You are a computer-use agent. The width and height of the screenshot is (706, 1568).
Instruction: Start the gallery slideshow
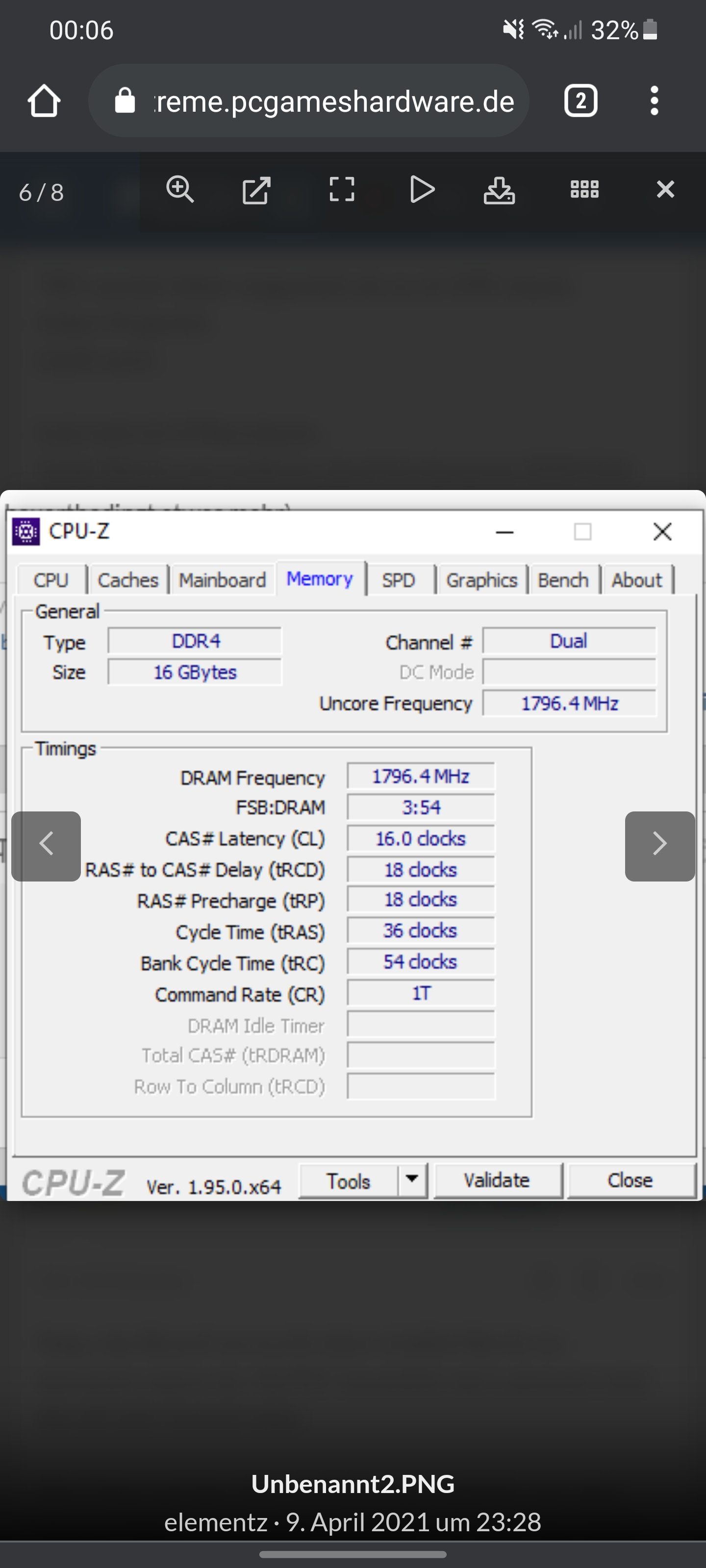[x=422, y=189]
